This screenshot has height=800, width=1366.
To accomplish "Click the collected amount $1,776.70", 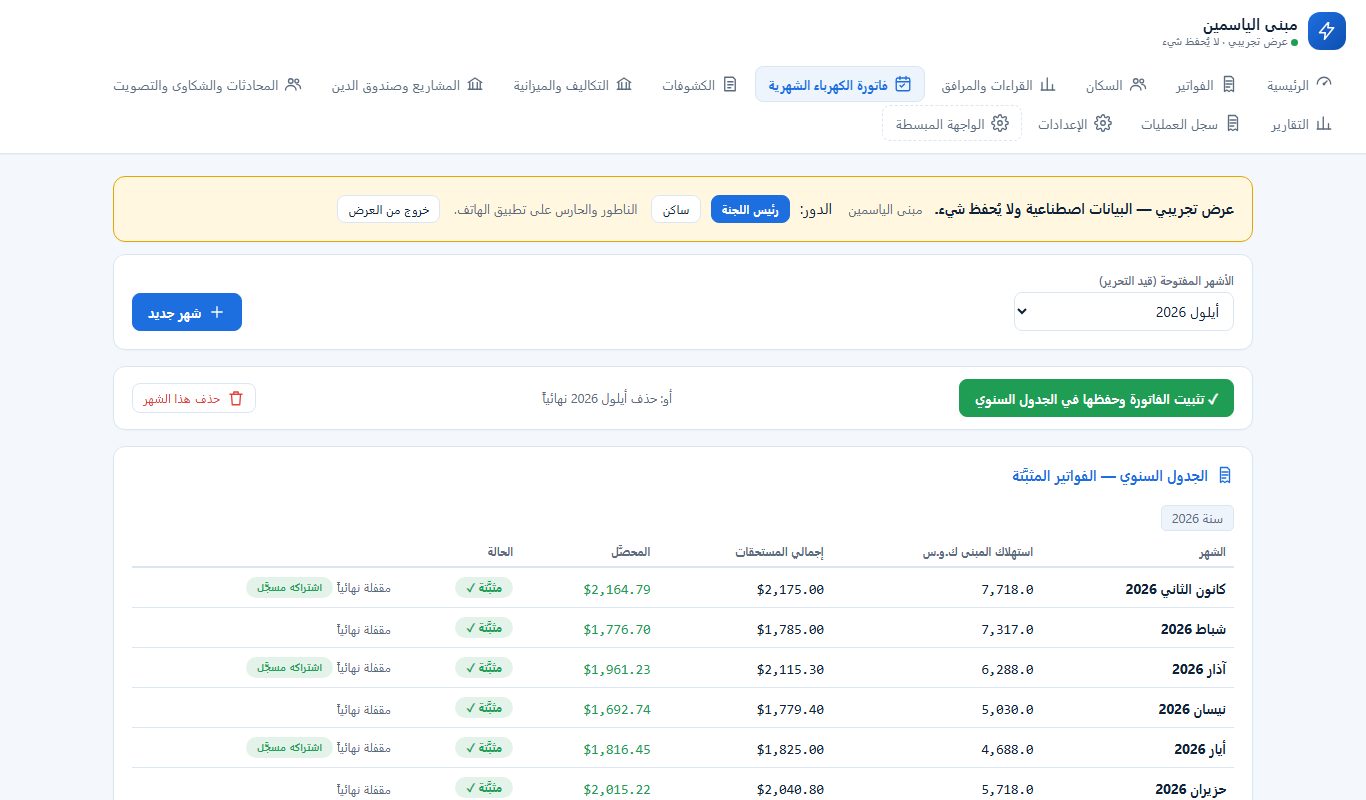I will (x=617, y=630).
